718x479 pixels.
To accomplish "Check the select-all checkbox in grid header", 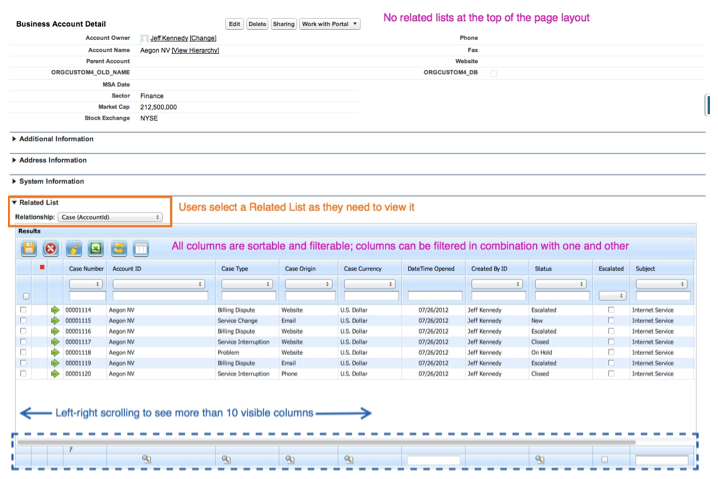I will pos(26,296).
